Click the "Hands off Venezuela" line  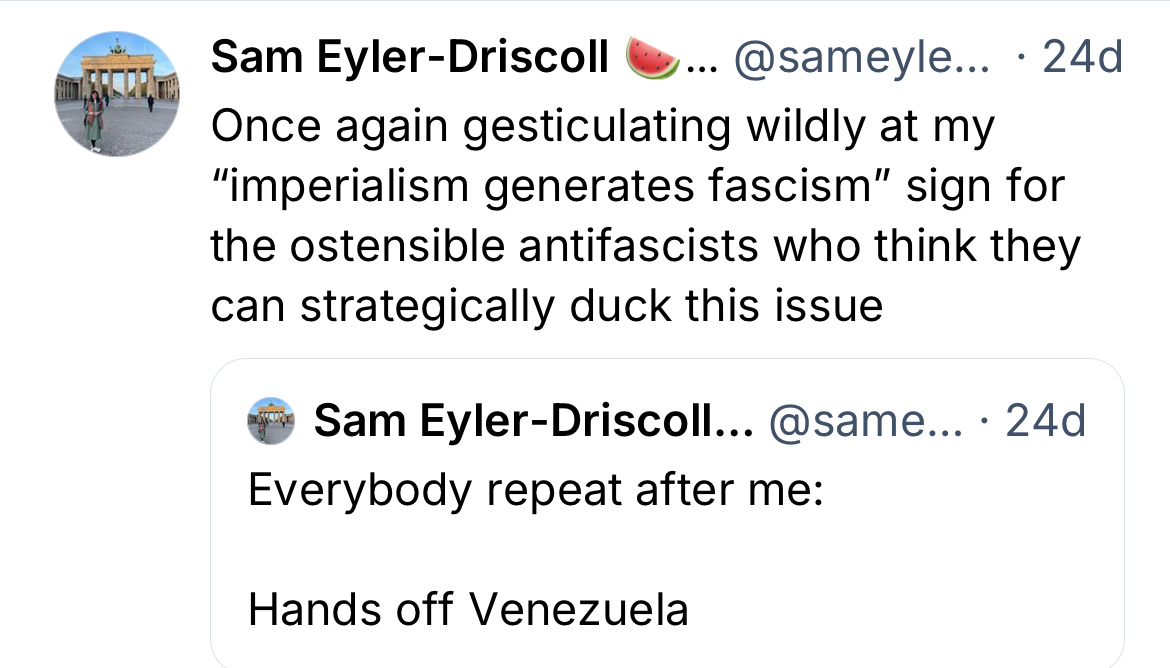coord(468,608)
